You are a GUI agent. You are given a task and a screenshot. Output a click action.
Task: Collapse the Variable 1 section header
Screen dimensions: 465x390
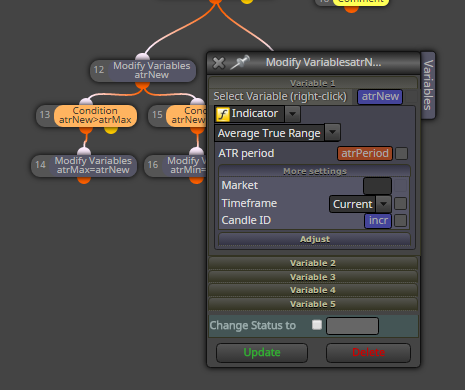pyautogui.click(x=313, y=83)
